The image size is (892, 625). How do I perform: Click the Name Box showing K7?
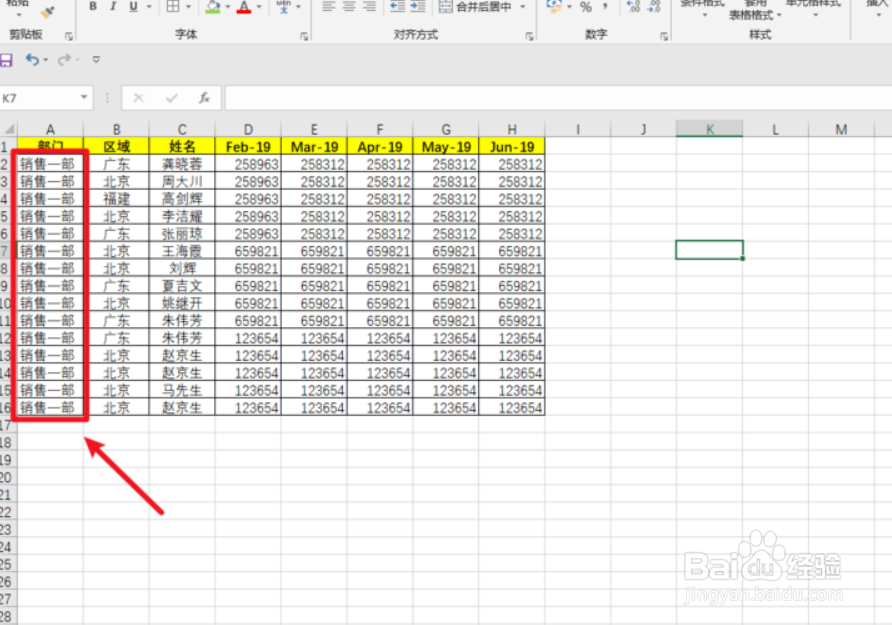(39, 98)
